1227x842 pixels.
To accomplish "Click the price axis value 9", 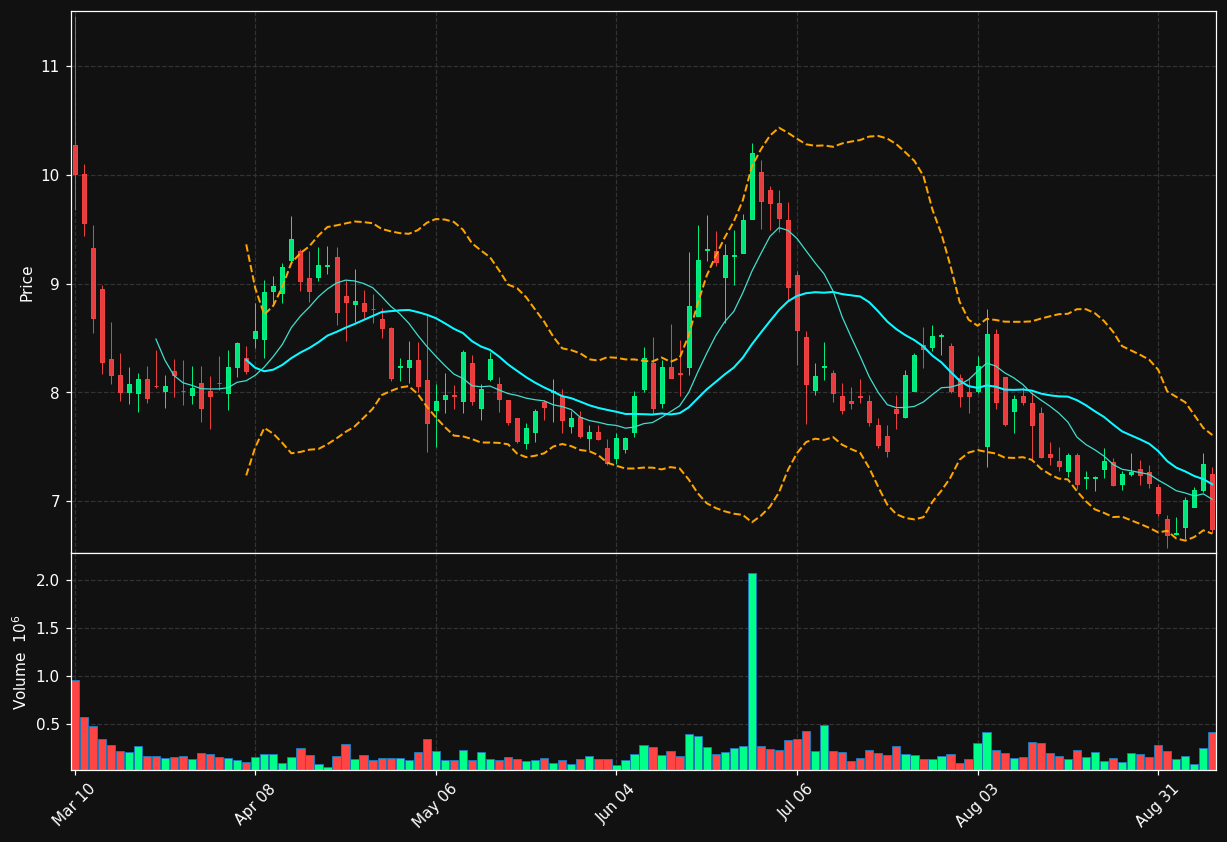I will point(56,284).
